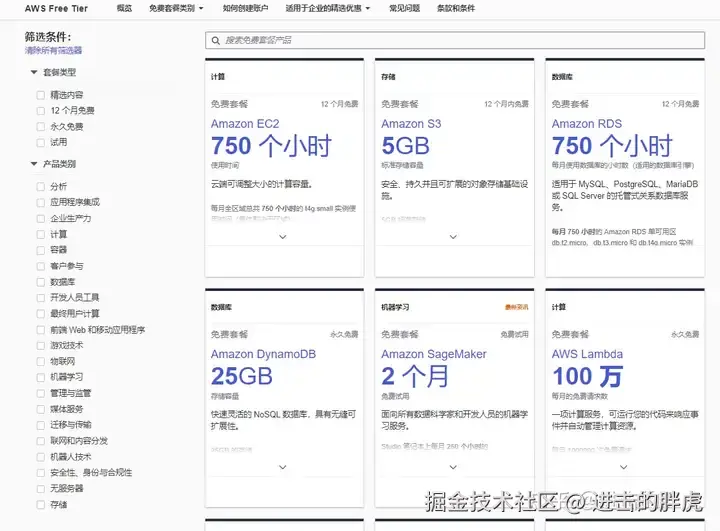Expand the Amazon S3 card chevron
The image size is (720, 531).
coord(453,237)
